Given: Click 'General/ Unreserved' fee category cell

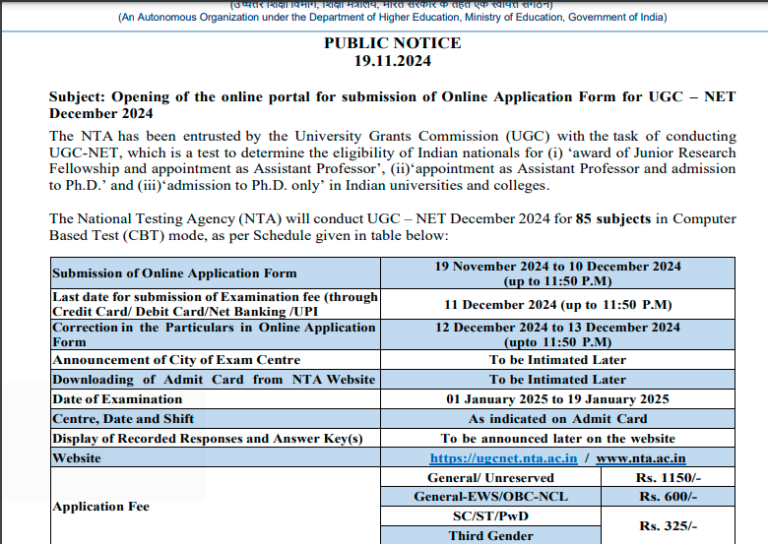Looking at the screenshot, I should [491, 477].
